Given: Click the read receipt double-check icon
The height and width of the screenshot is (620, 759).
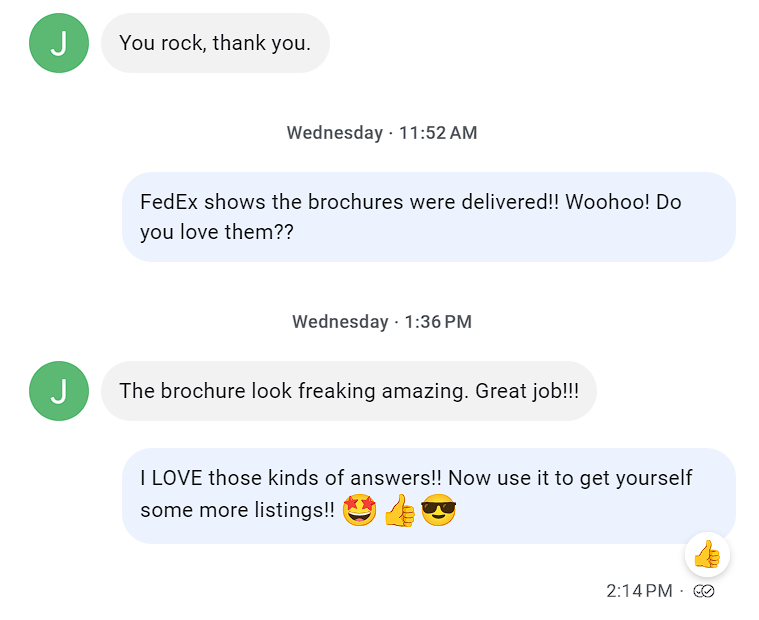Looking at the screenshot, I should point(703,591).
